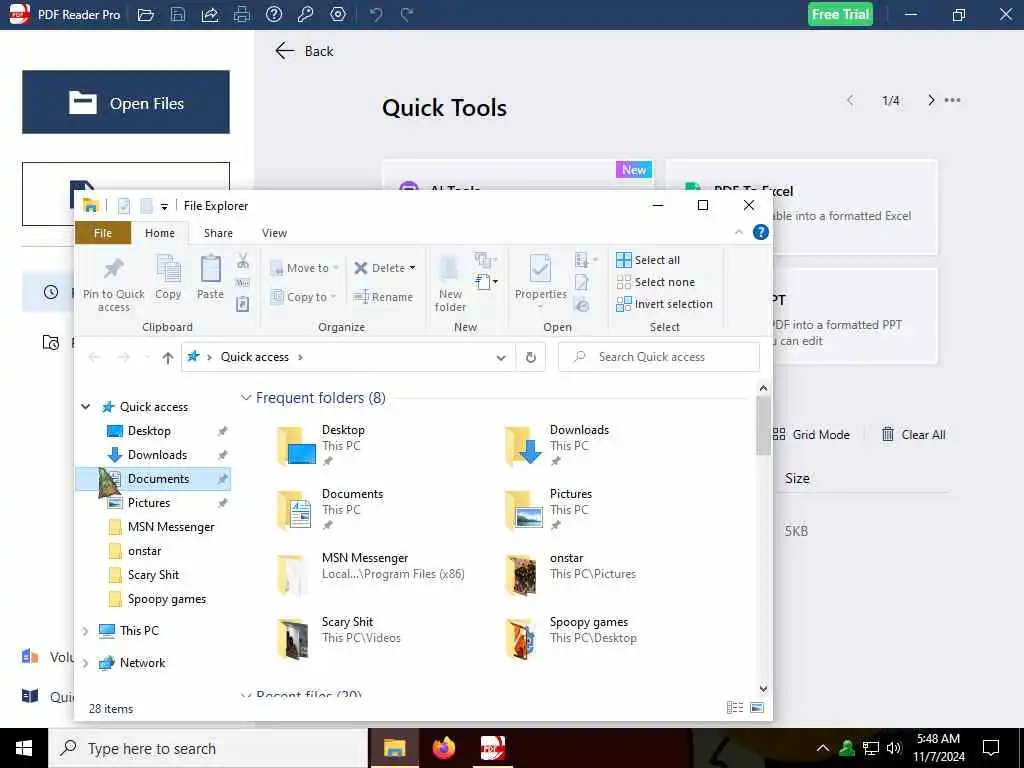Switch to the View ribbon tab

[274, 233]
